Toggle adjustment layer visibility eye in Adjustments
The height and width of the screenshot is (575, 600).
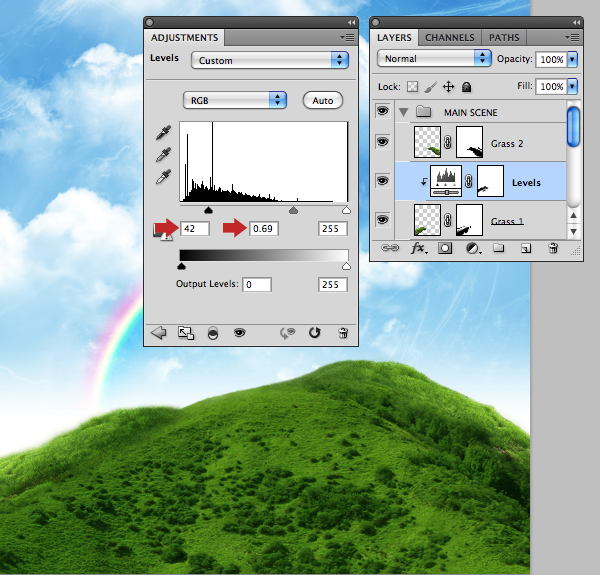pyautogui.click(x=240, y=332)
